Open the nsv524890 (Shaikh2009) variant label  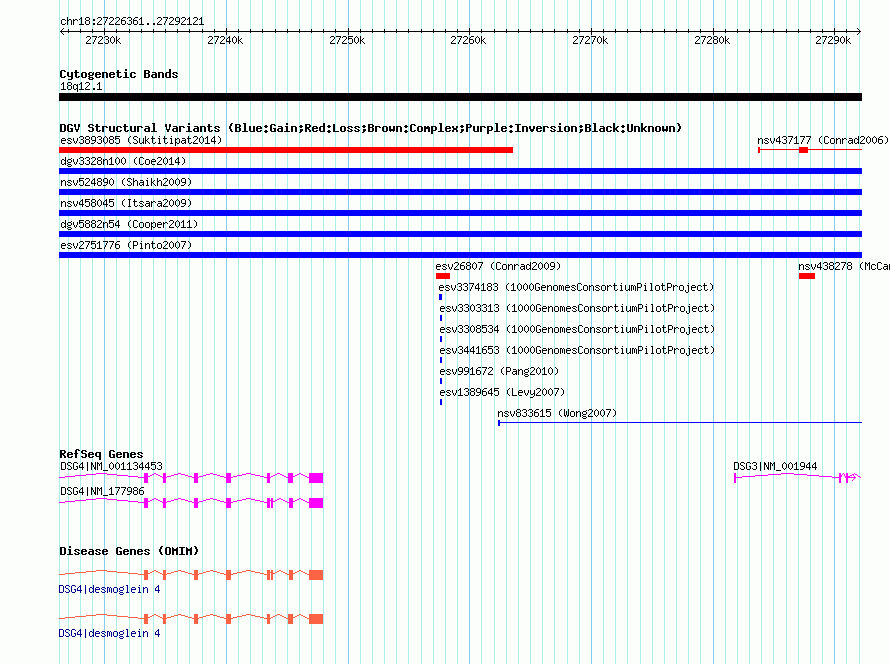(x=126, y=182)
